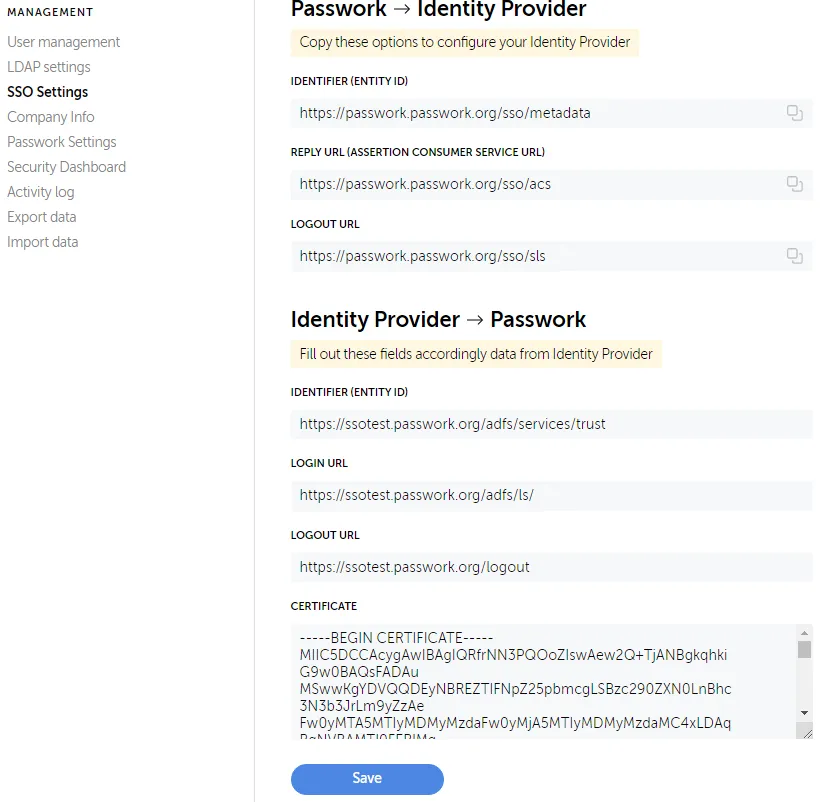Open LDAP settings

coord(47,67)
